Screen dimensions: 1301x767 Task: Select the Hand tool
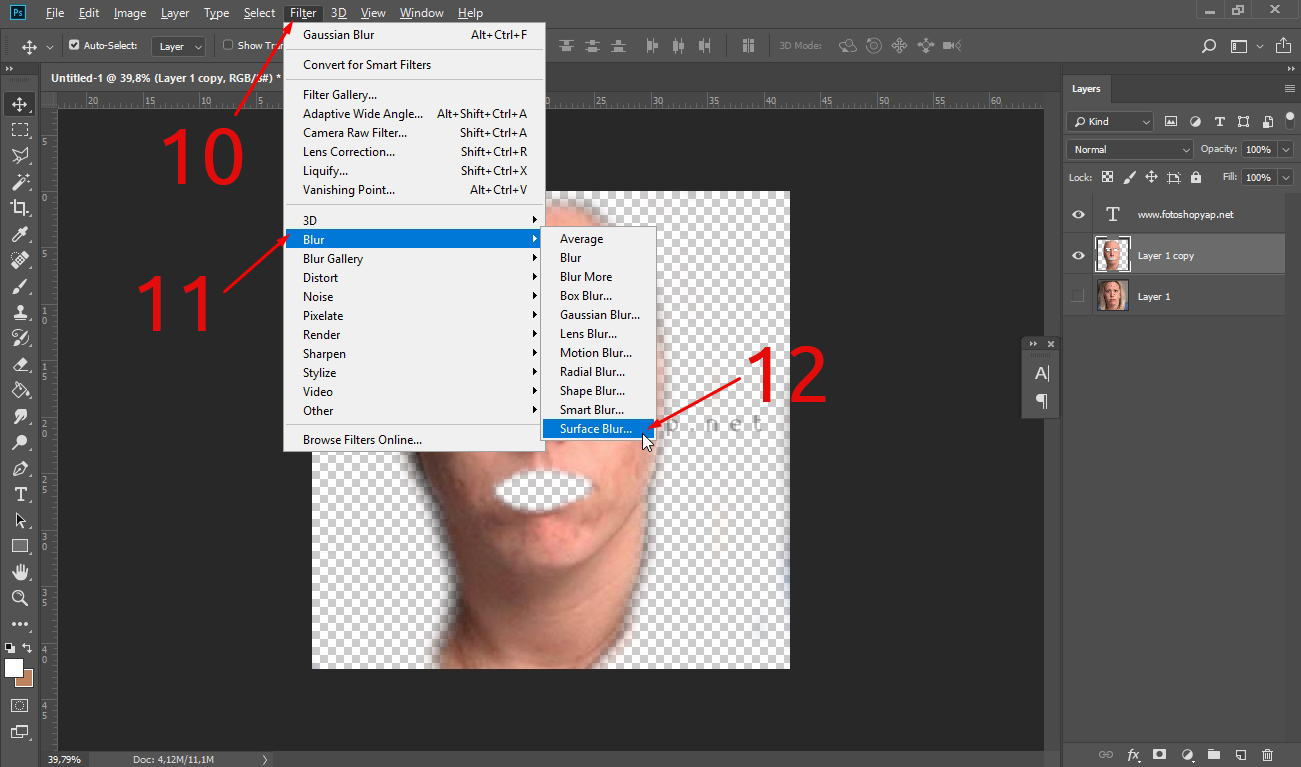[19, 572]
